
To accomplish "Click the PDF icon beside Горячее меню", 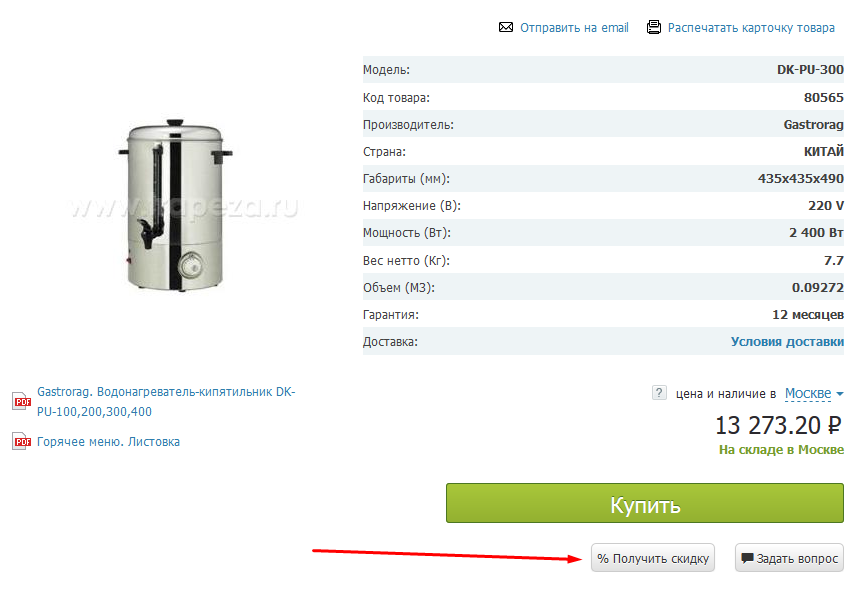I will click(21, 441).
